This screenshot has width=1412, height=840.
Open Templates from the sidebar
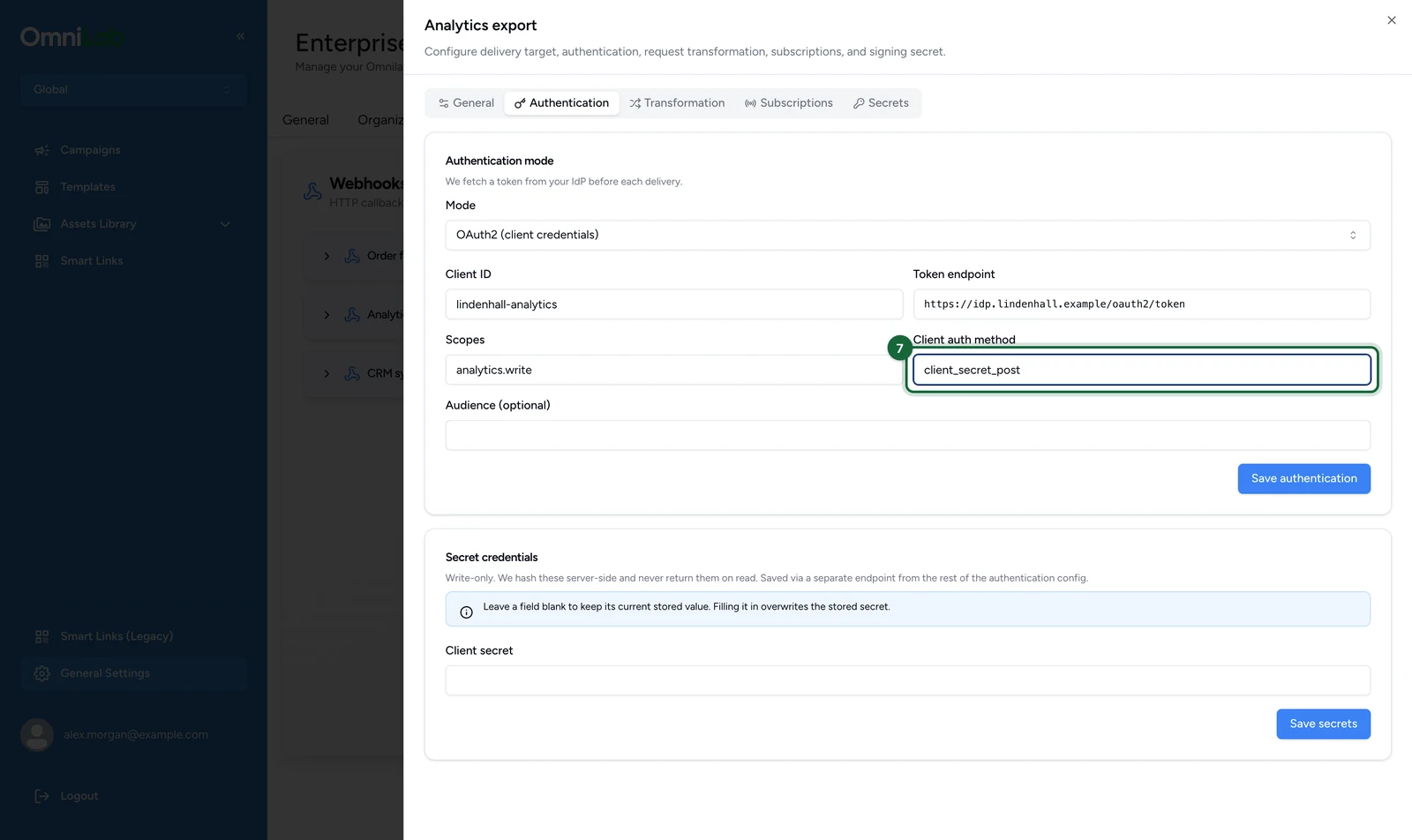87,187
